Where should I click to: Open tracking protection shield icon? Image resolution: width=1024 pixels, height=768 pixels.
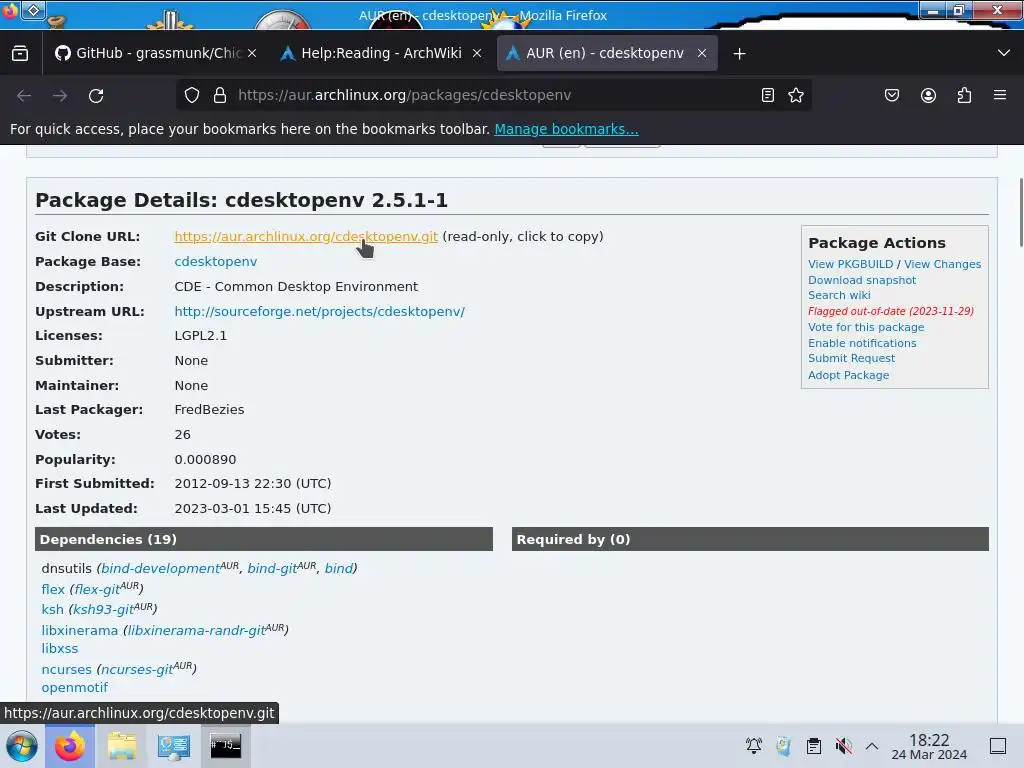pos(191,95)
